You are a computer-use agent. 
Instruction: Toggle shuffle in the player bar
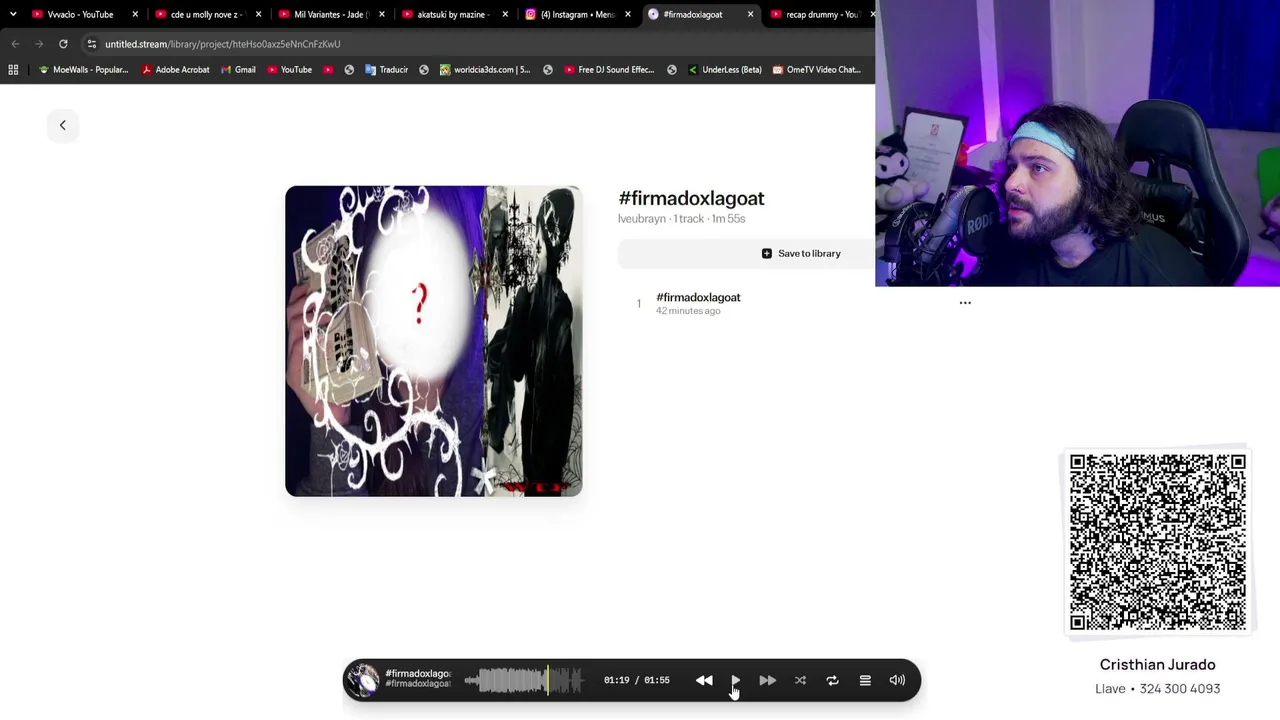[x=800, y=680]
